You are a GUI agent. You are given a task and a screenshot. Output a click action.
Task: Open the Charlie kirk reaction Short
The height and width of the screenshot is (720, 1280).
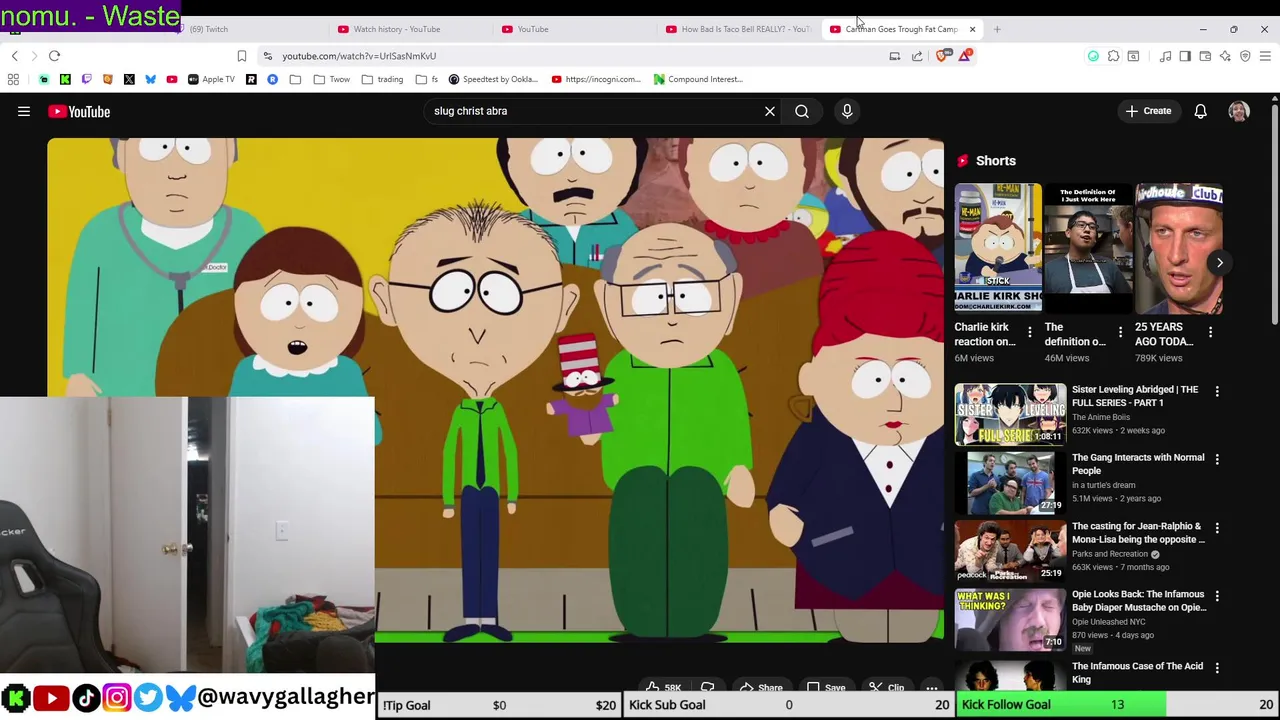[997, 250]
